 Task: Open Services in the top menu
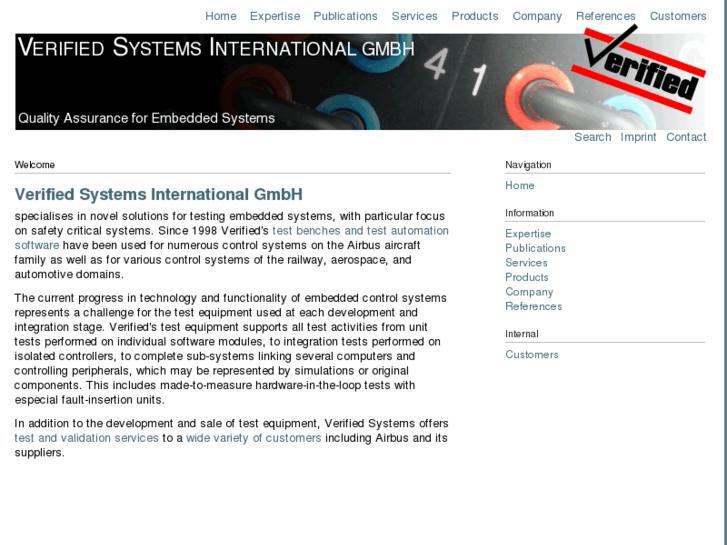[x=415, y=16]
